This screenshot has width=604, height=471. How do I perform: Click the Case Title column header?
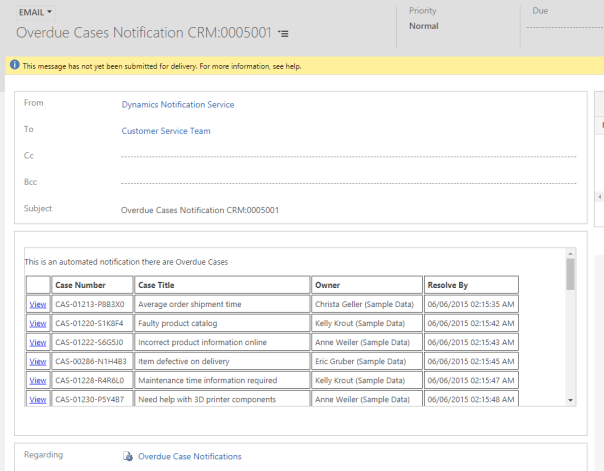point(222,285)
